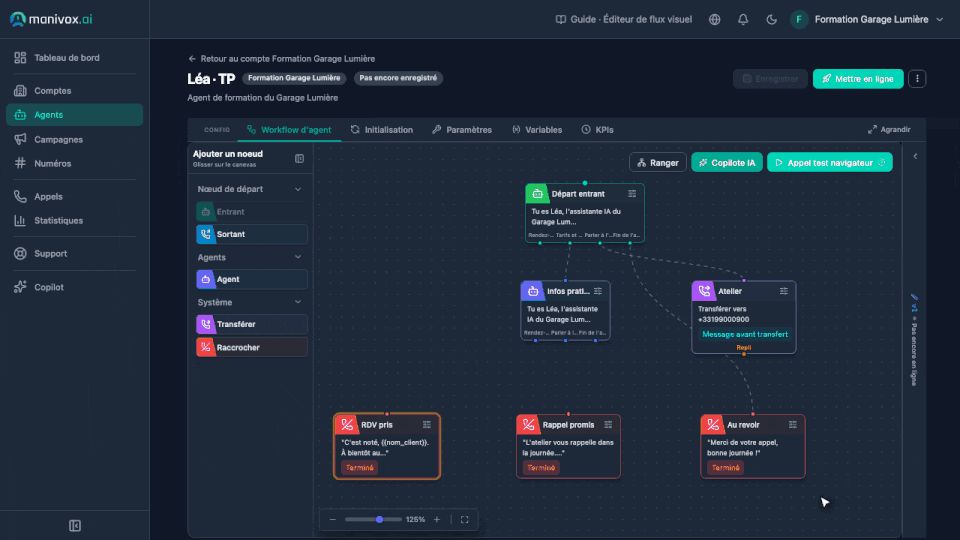Open Numéros in sidebar
This screenshot has width=960, height=540.
(x=74, y=163)
